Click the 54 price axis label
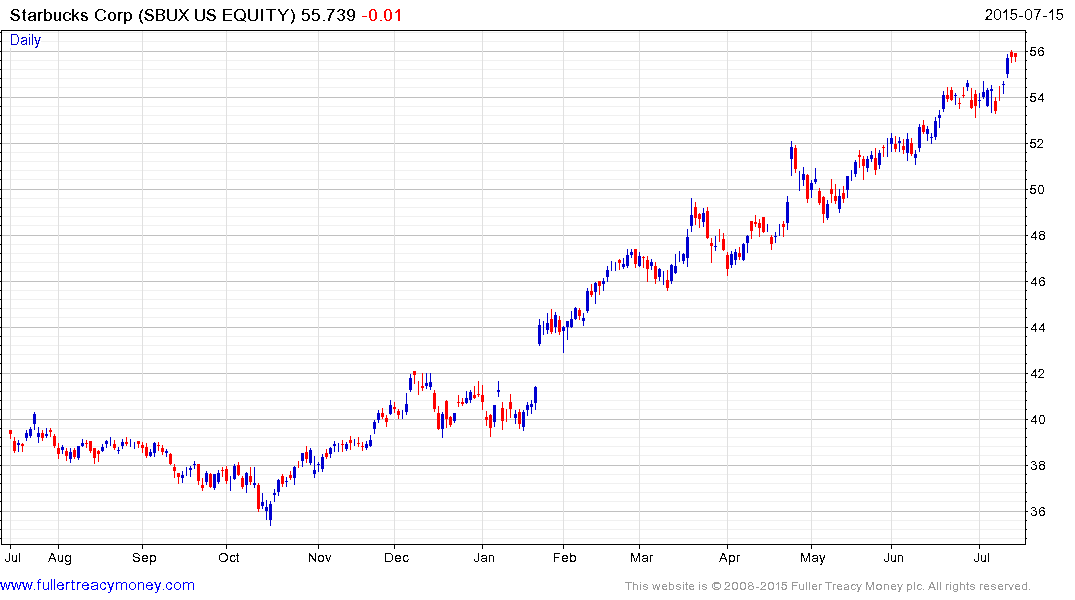 pyautogui.click(x=1037, y=98)
